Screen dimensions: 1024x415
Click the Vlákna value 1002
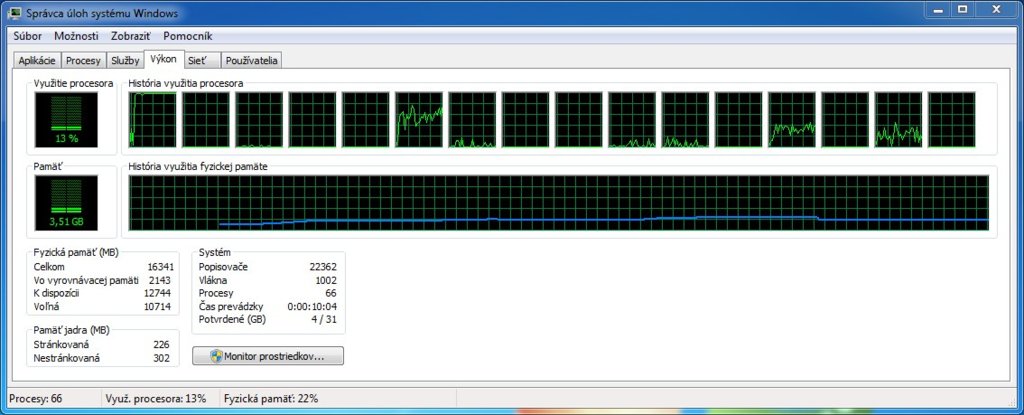pos(326,280)
